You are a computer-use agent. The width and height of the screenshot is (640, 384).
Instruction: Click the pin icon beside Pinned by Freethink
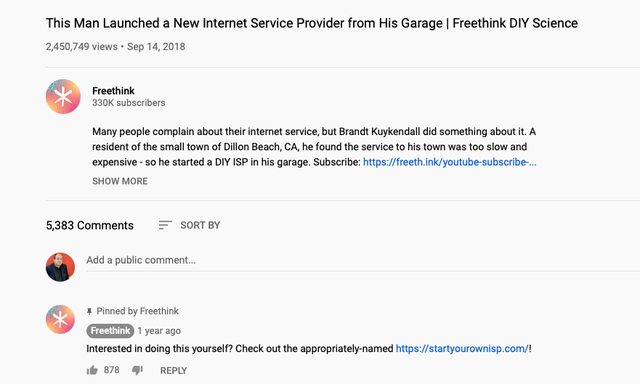[x=89, y=311]
